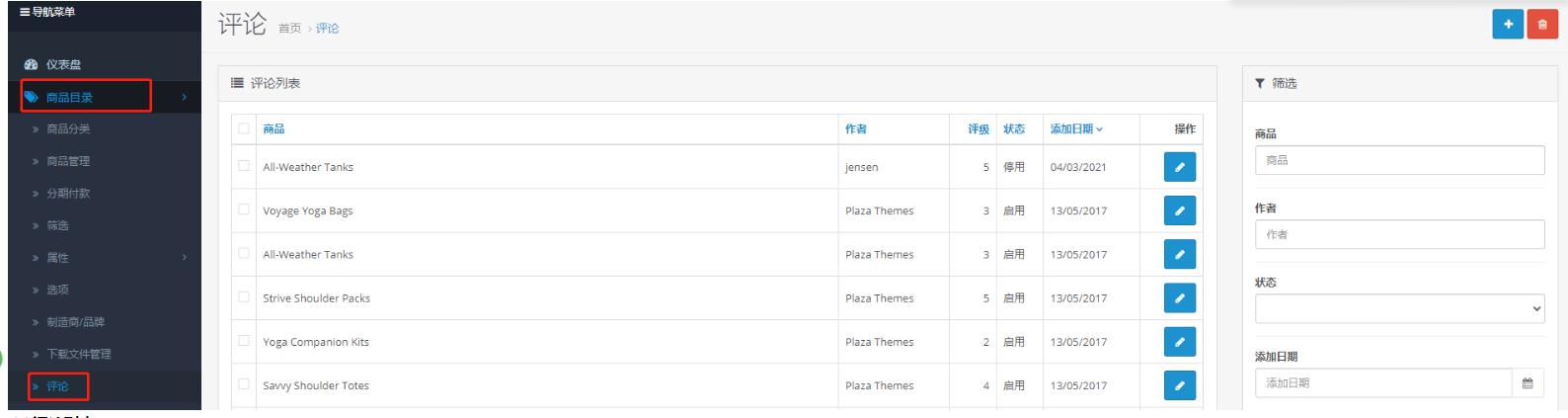This screenshot has width=1568, height=418.
Task: Open the 状态 filter dropdown
Action: tap(1399, 309)
